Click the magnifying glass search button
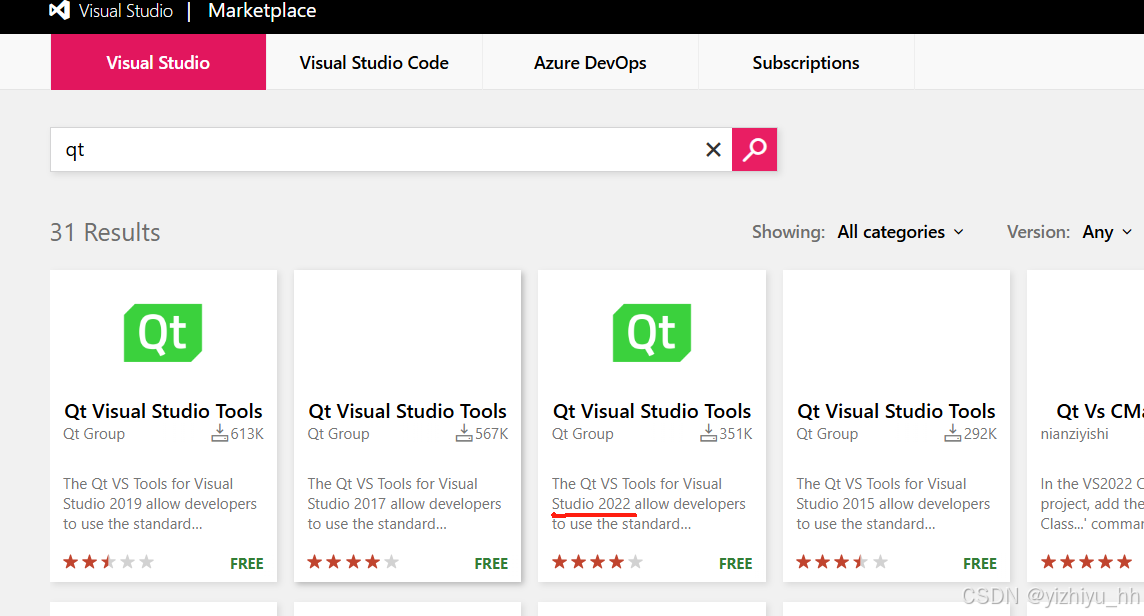Viewport: 1144px width, 616px height. click(x=754, y=150)
